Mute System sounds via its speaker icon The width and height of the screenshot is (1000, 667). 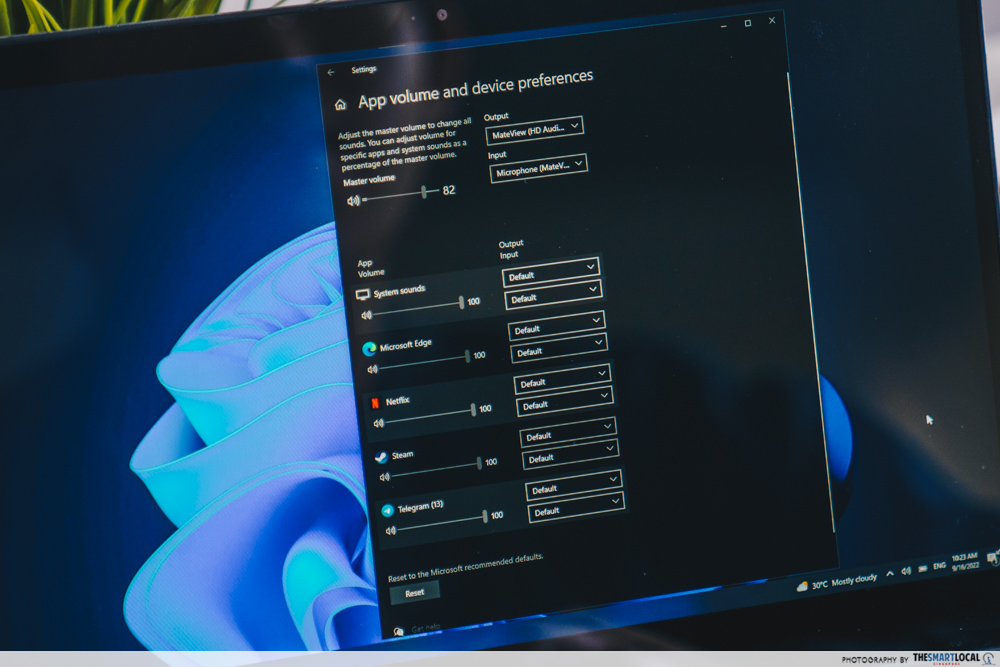[367, 314]
